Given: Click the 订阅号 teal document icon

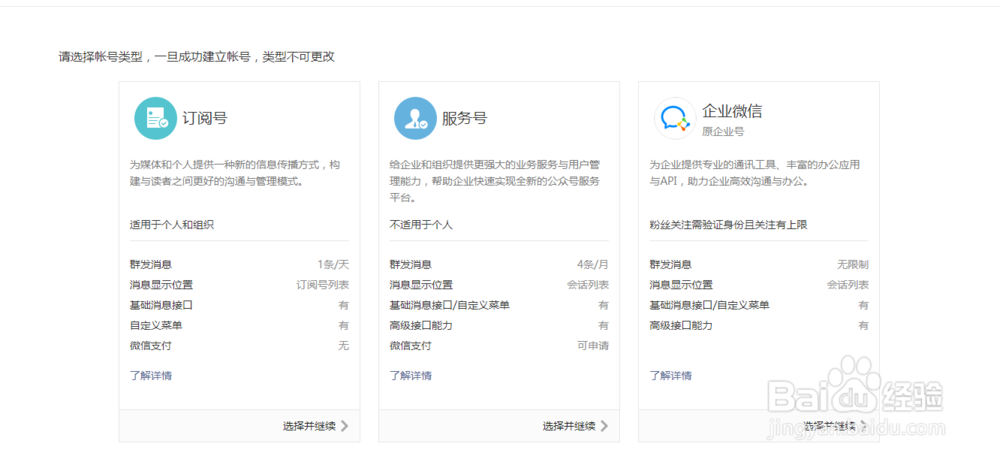Looking at the screenshot, I should click(155, 118).
